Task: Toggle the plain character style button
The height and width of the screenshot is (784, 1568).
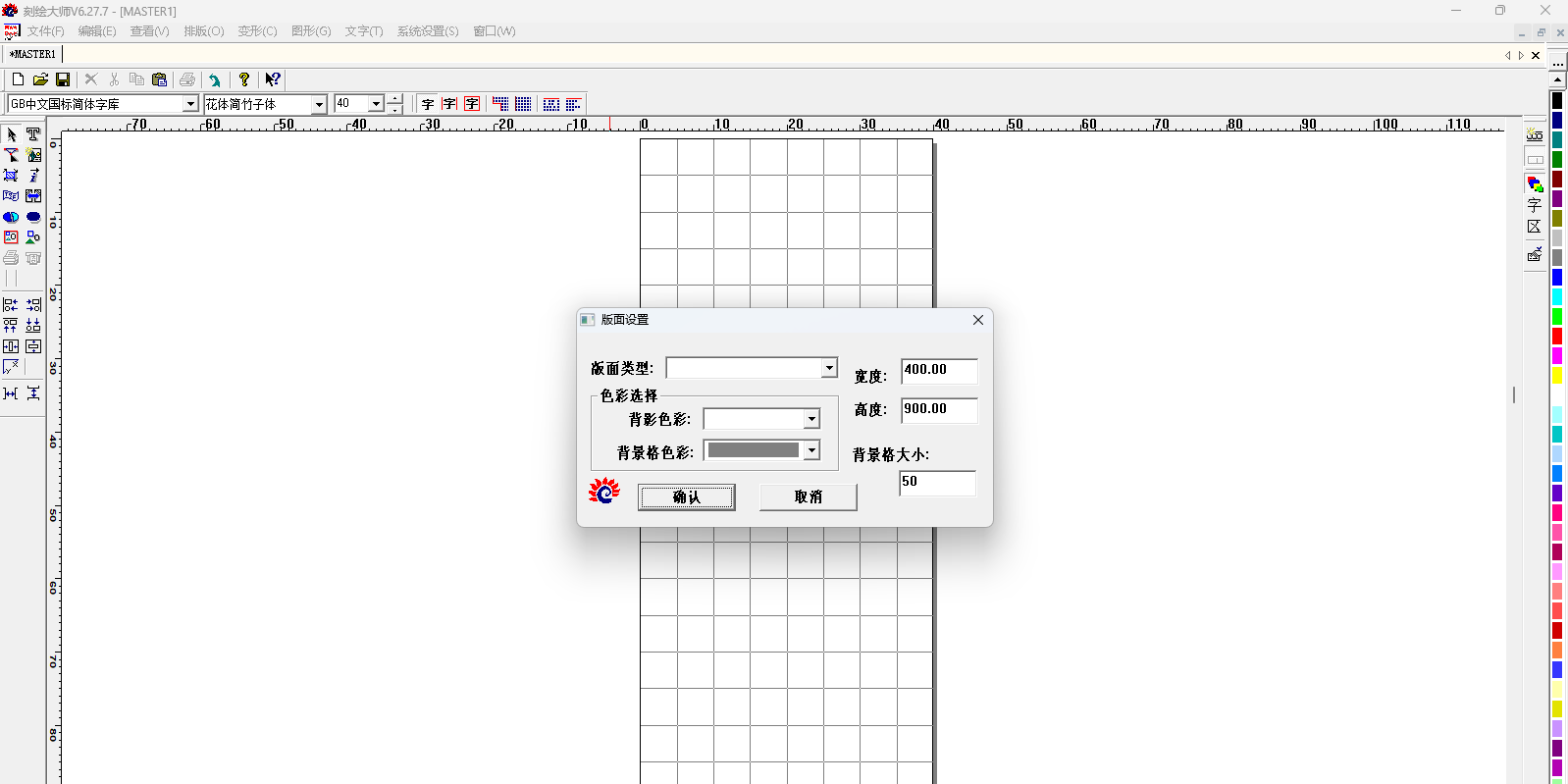Action: tap(428, 104)
